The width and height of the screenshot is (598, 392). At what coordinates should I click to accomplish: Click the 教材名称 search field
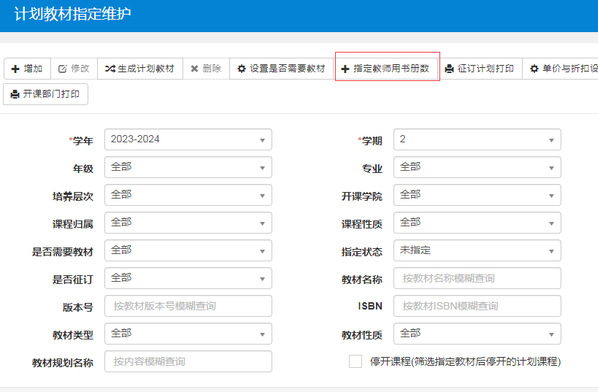click(477, 278)
